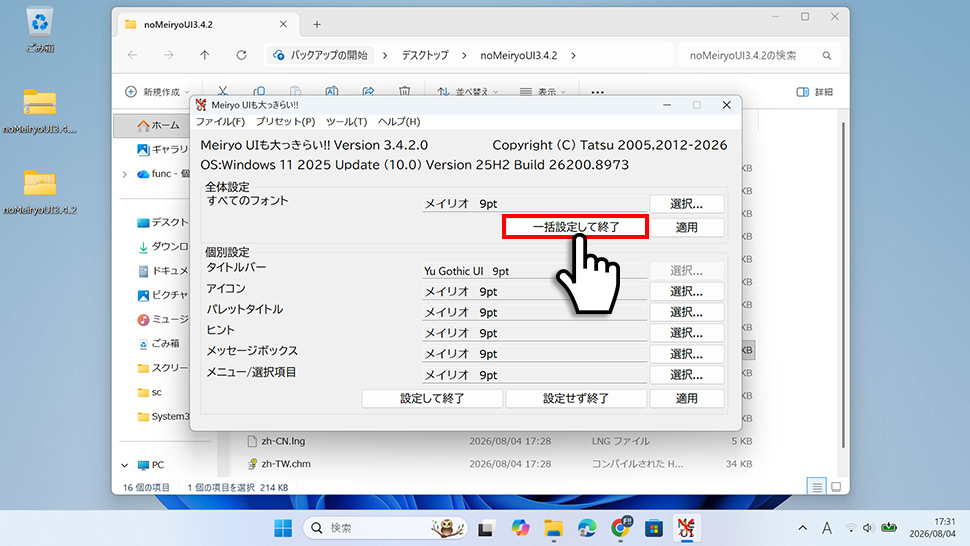The width and height of the screenshot is (970, 546).
Task: Open the ツール(T) menu
Action: [346, 122]
